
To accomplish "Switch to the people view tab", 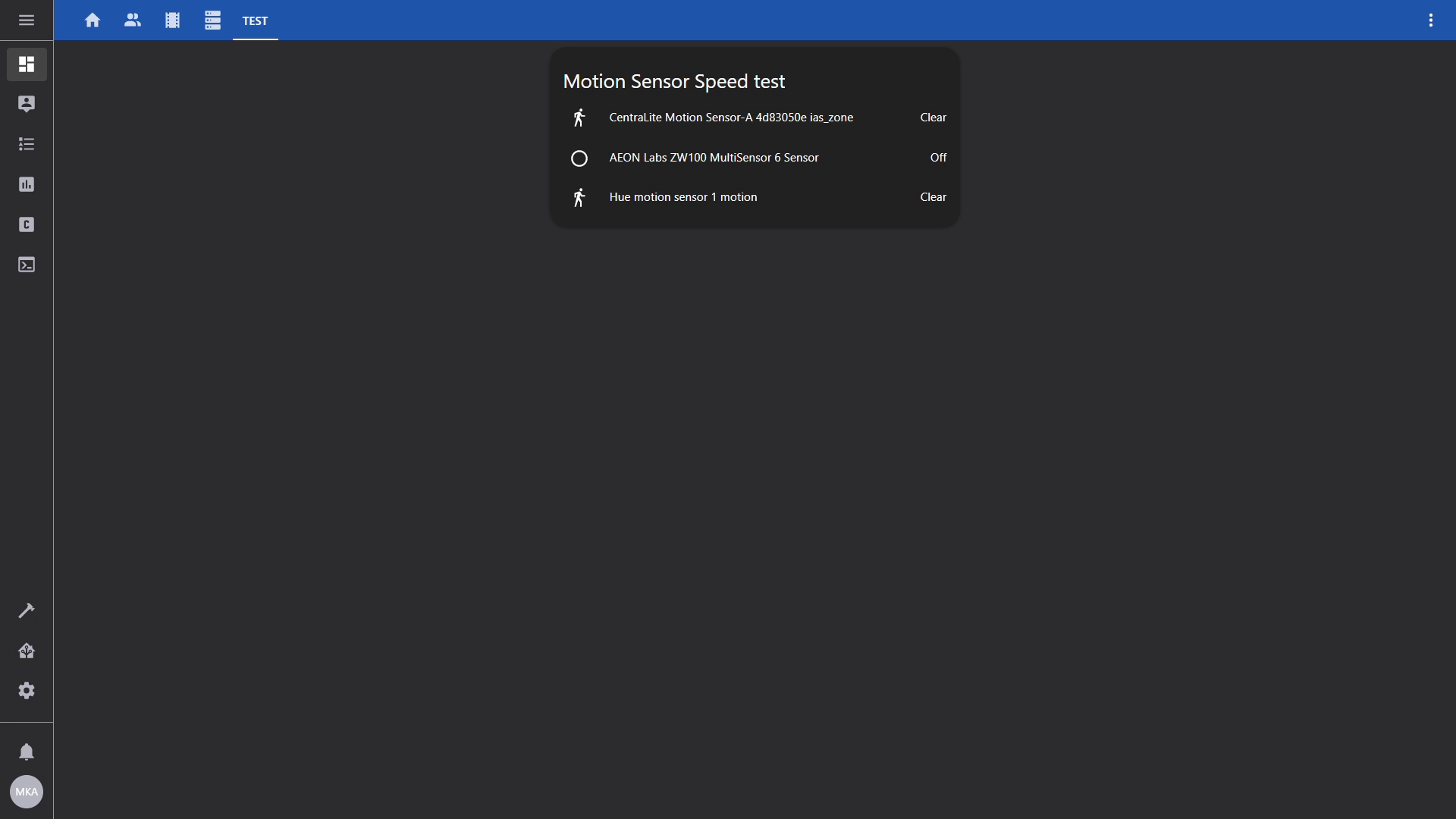I will click(x=133, y=20).
